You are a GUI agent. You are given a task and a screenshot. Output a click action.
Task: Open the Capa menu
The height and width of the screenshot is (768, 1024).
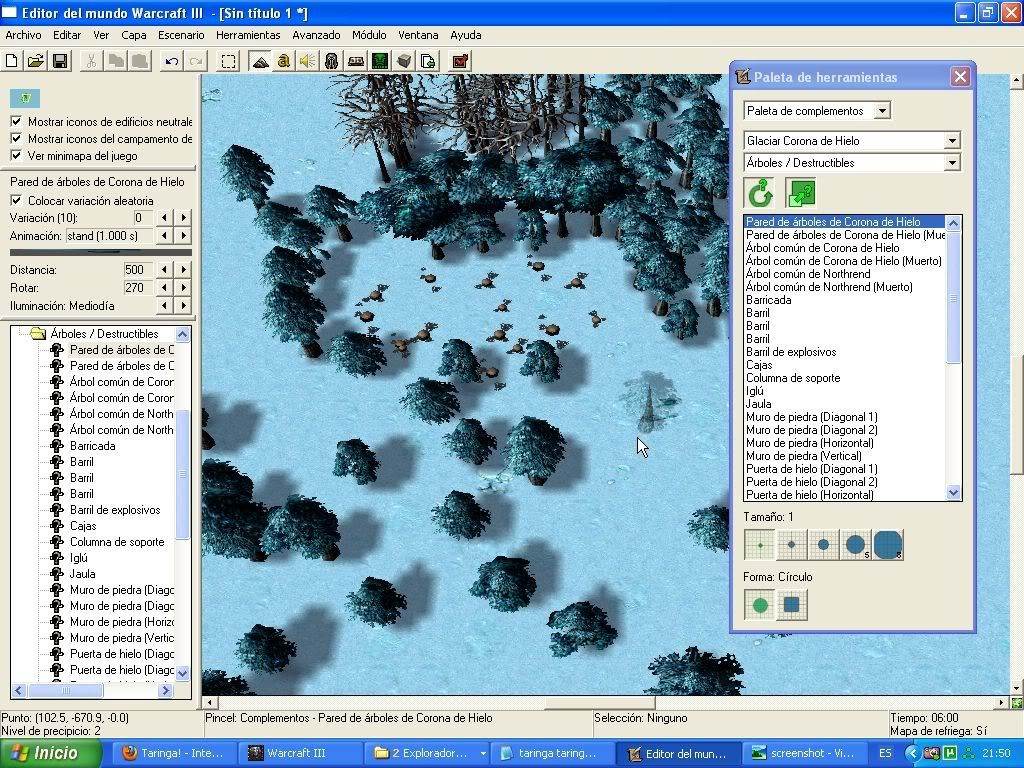coord(133,35)
